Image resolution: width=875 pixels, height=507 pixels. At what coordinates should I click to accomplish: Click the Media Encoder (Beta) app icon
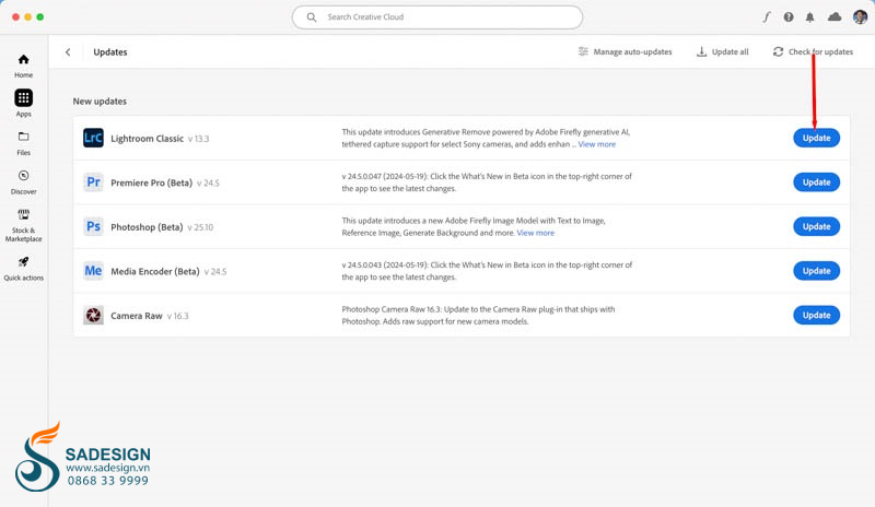(x=93, y=271)
